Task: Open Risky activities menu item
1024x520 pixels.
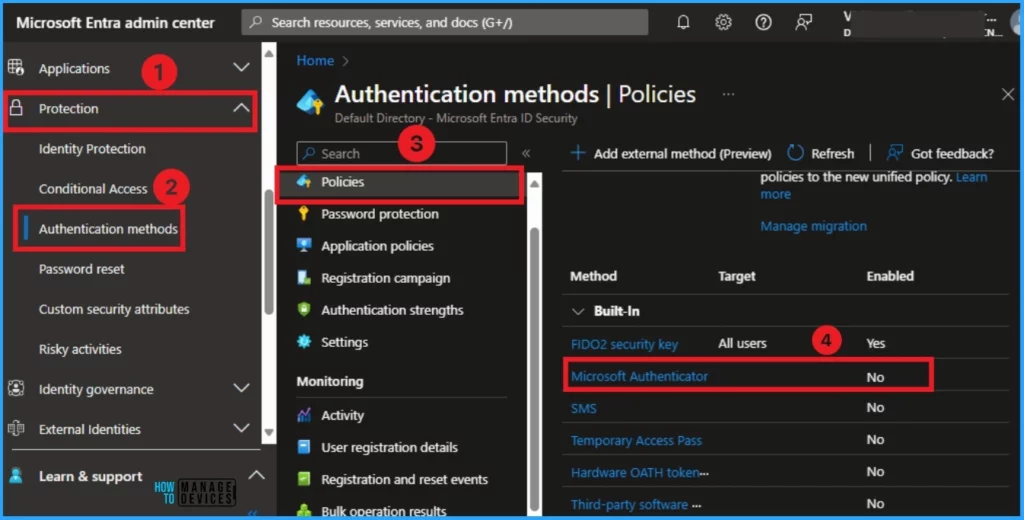Action: point(80,349)
